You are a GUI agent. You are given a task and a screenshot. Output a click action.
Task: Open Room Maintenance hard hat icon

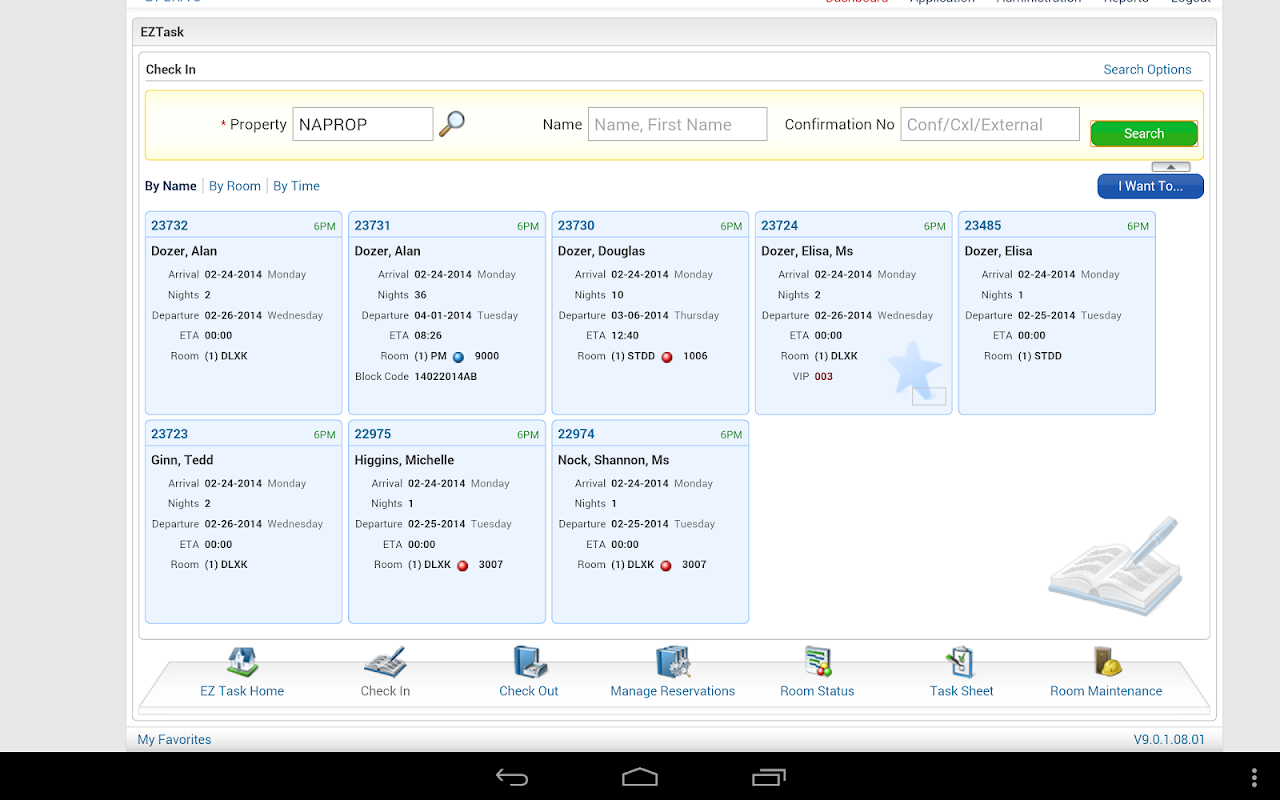click(1107, 662)
